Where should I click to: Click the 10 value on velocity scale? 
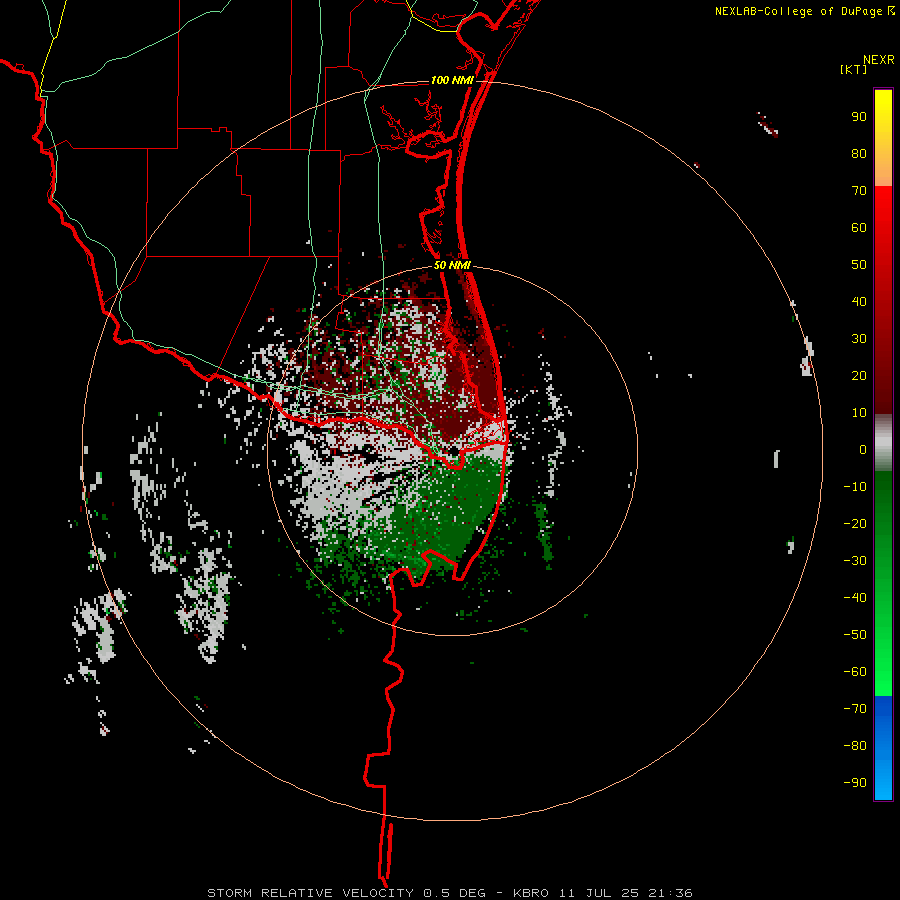(859, 413)
